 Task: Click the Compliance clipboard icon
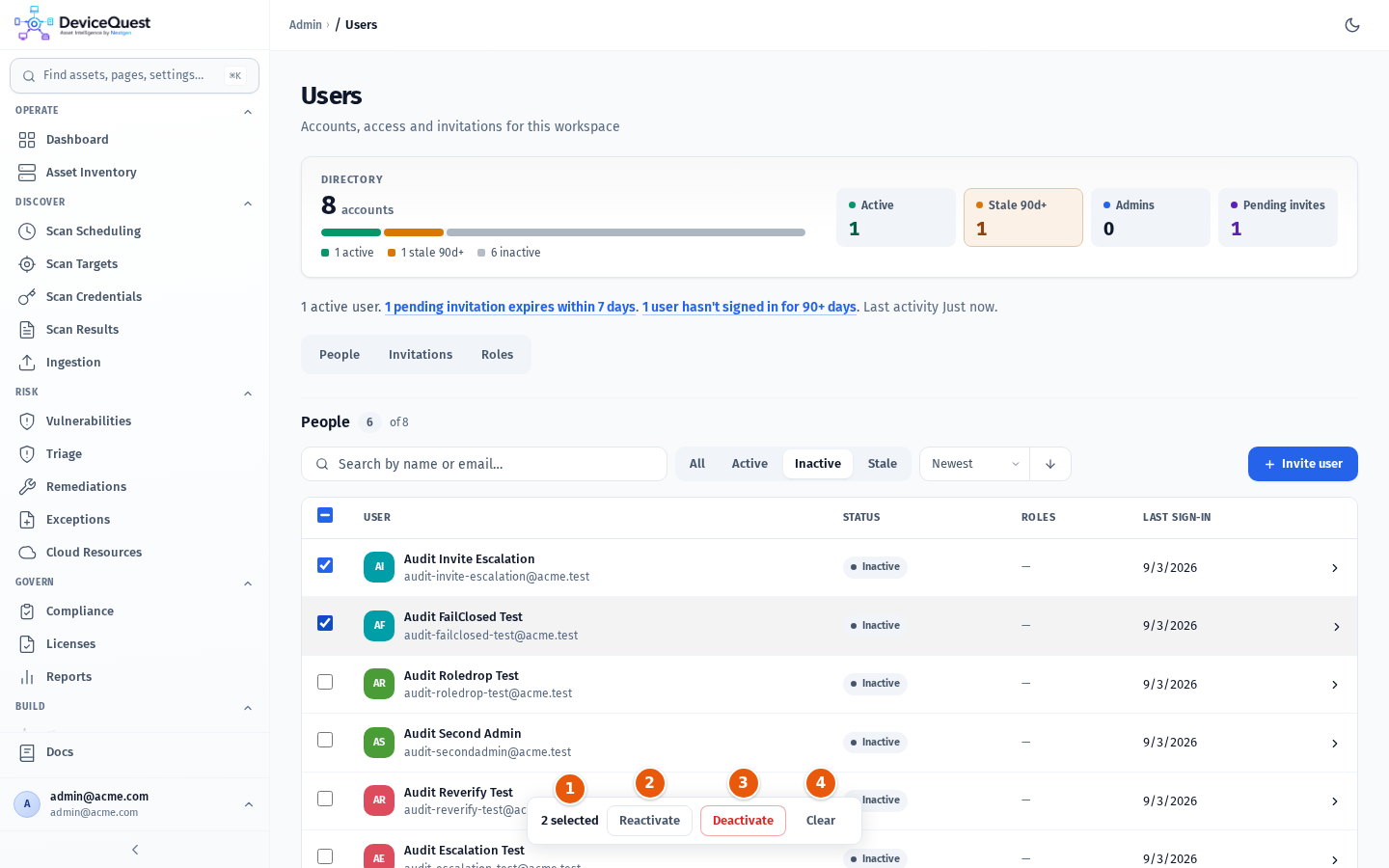coord(27,611)
